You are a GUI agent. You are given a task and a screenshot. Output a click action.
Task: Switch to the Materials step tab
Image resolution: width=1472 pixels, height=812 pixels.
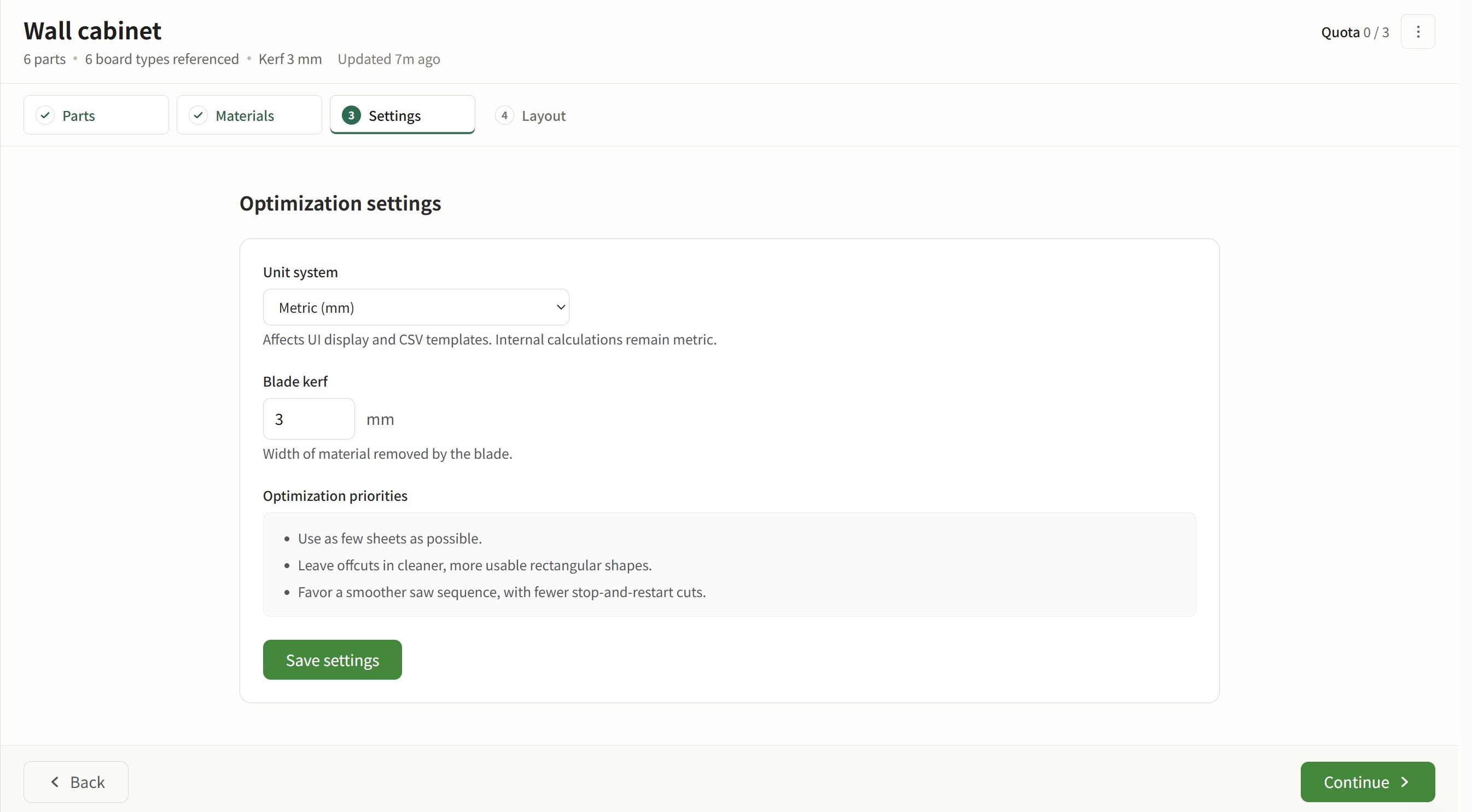tap(249, 115)
